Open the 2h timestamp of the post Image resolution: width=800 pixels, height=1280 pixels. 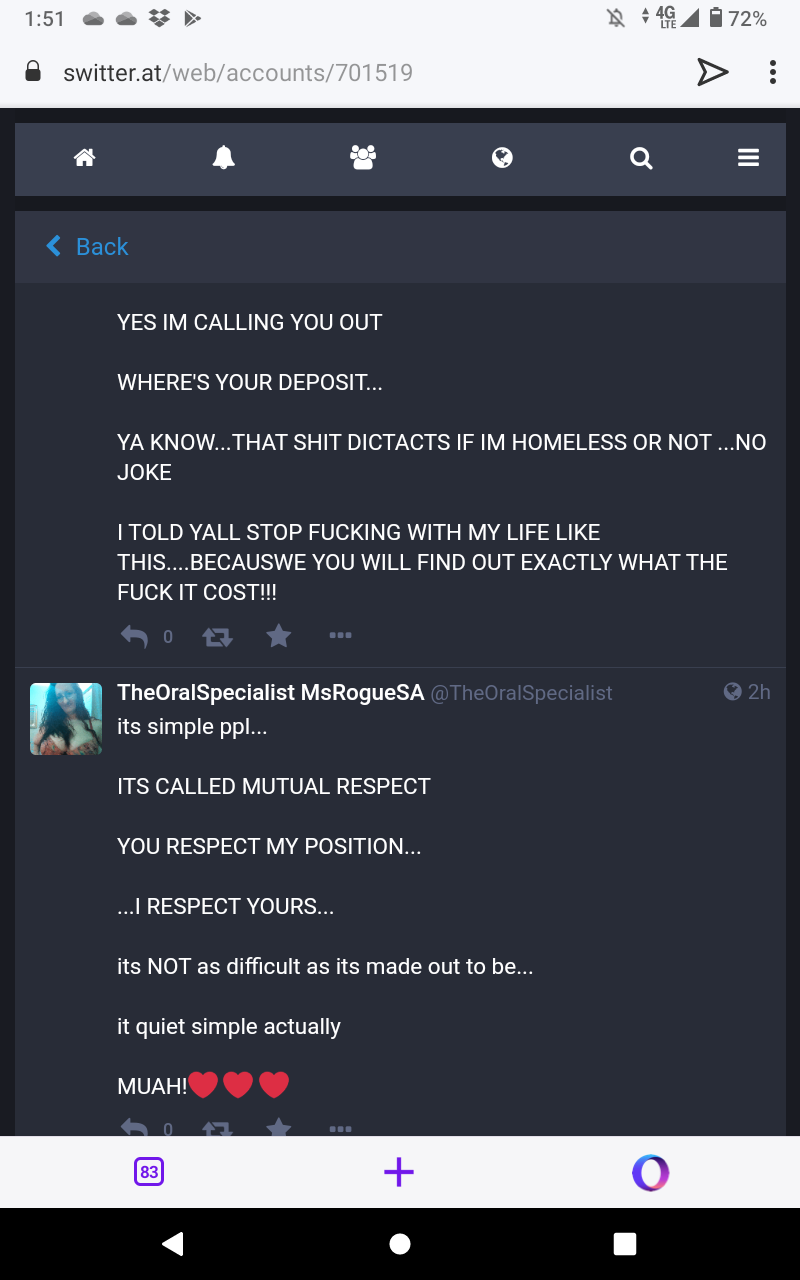coord(758,692)
